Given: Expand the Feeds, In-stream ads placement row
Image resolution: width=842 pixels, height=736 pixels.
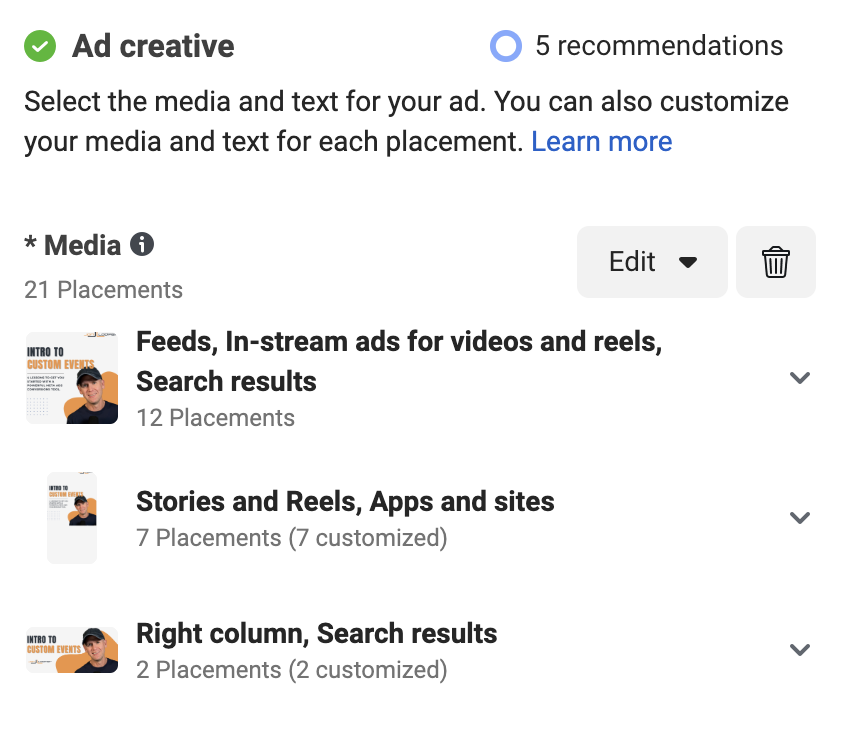Looking at the screenshot, I should [x=799, y=378].
